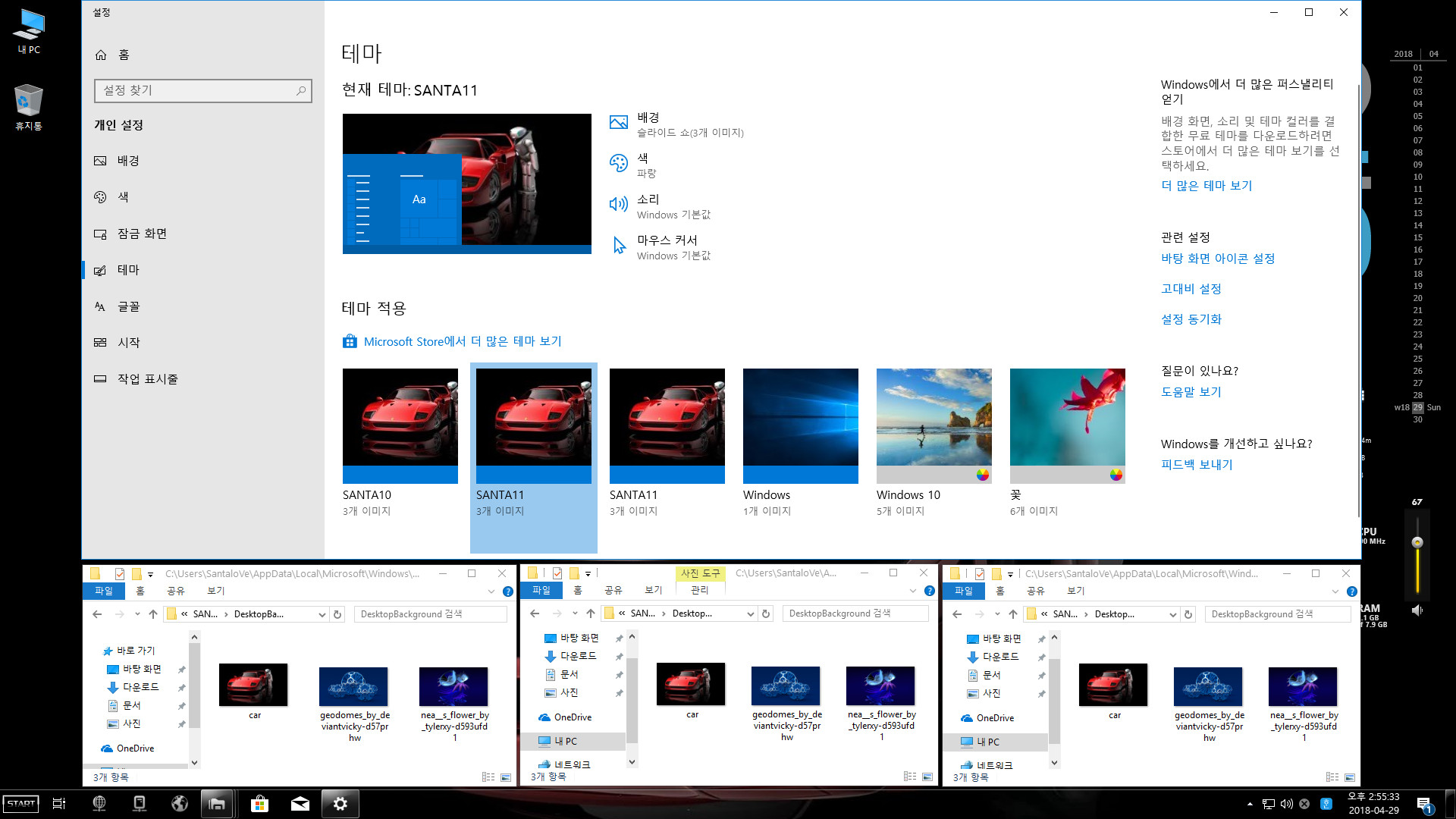Switch middle Explorer to large thumbnails view
The image size is (1456, 819).
coord(927,777)
